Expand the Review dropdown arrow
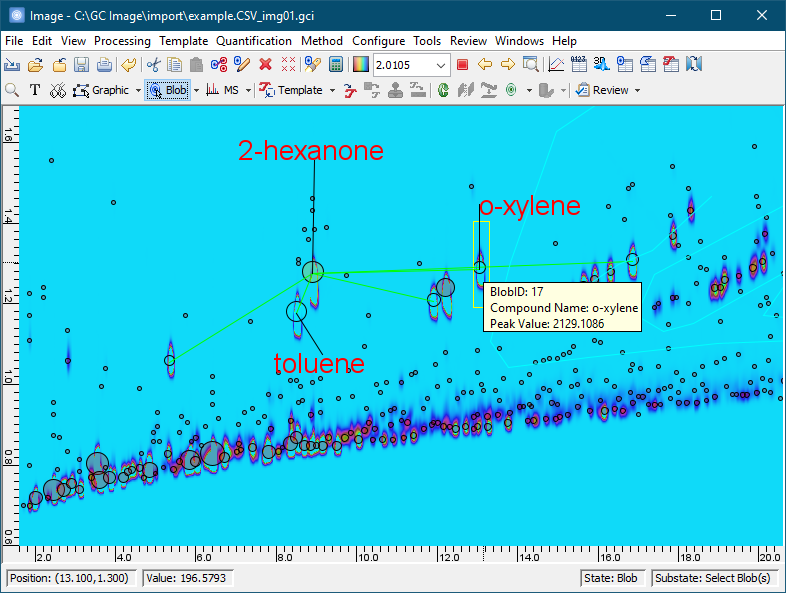 pos(637,90)
